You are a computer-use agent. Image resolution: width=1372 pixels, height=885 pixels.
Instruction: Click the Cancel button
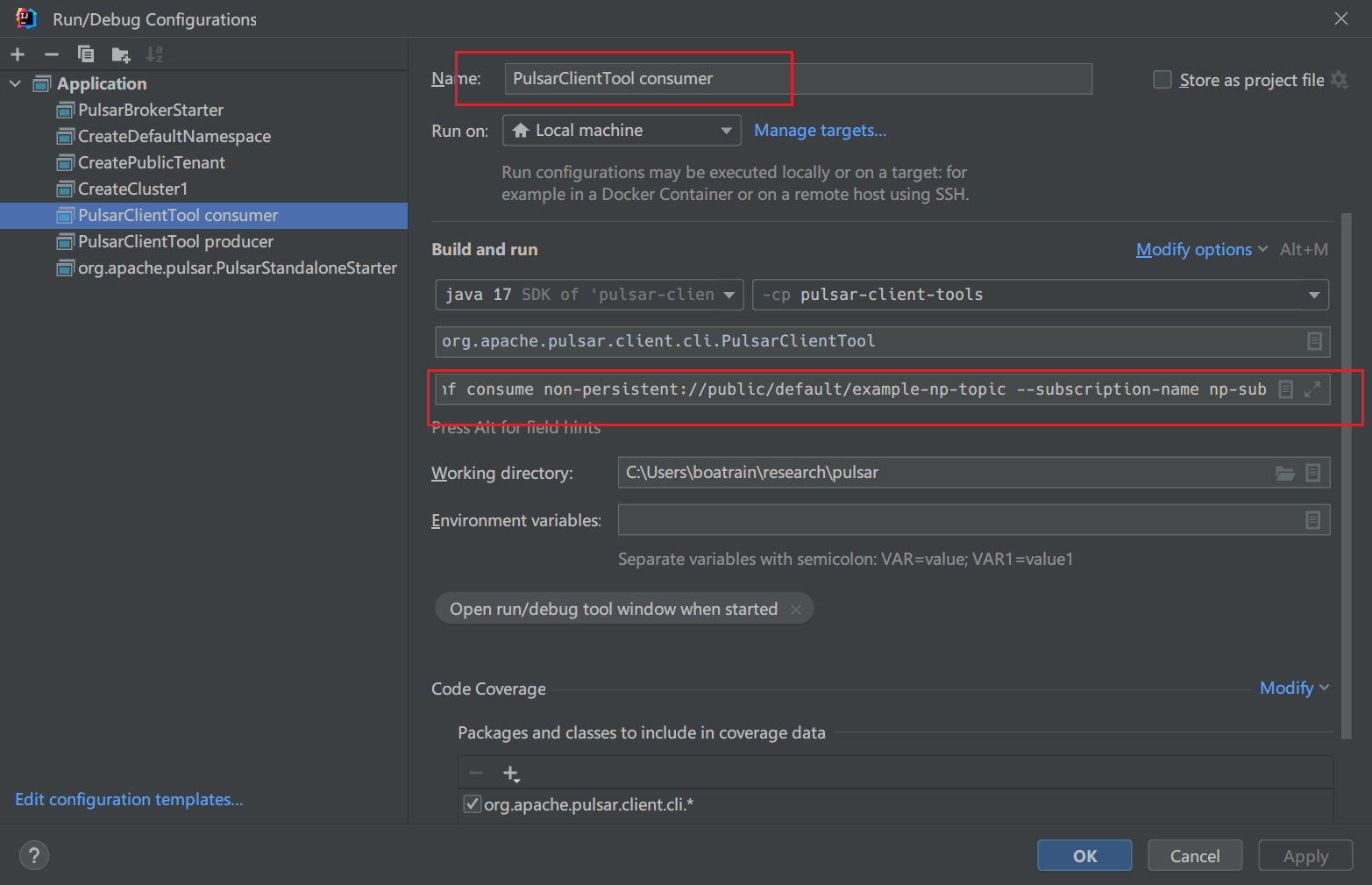click(x=1195, y=855)
